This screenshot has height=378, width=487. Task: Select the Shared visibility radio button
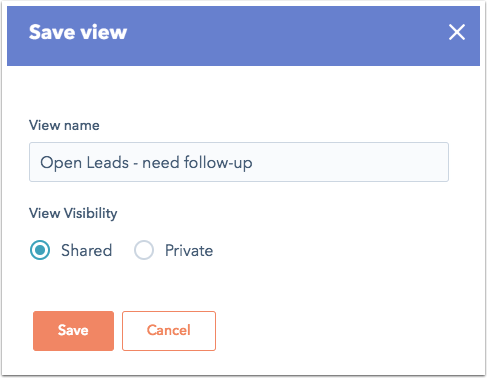(40, 250)
